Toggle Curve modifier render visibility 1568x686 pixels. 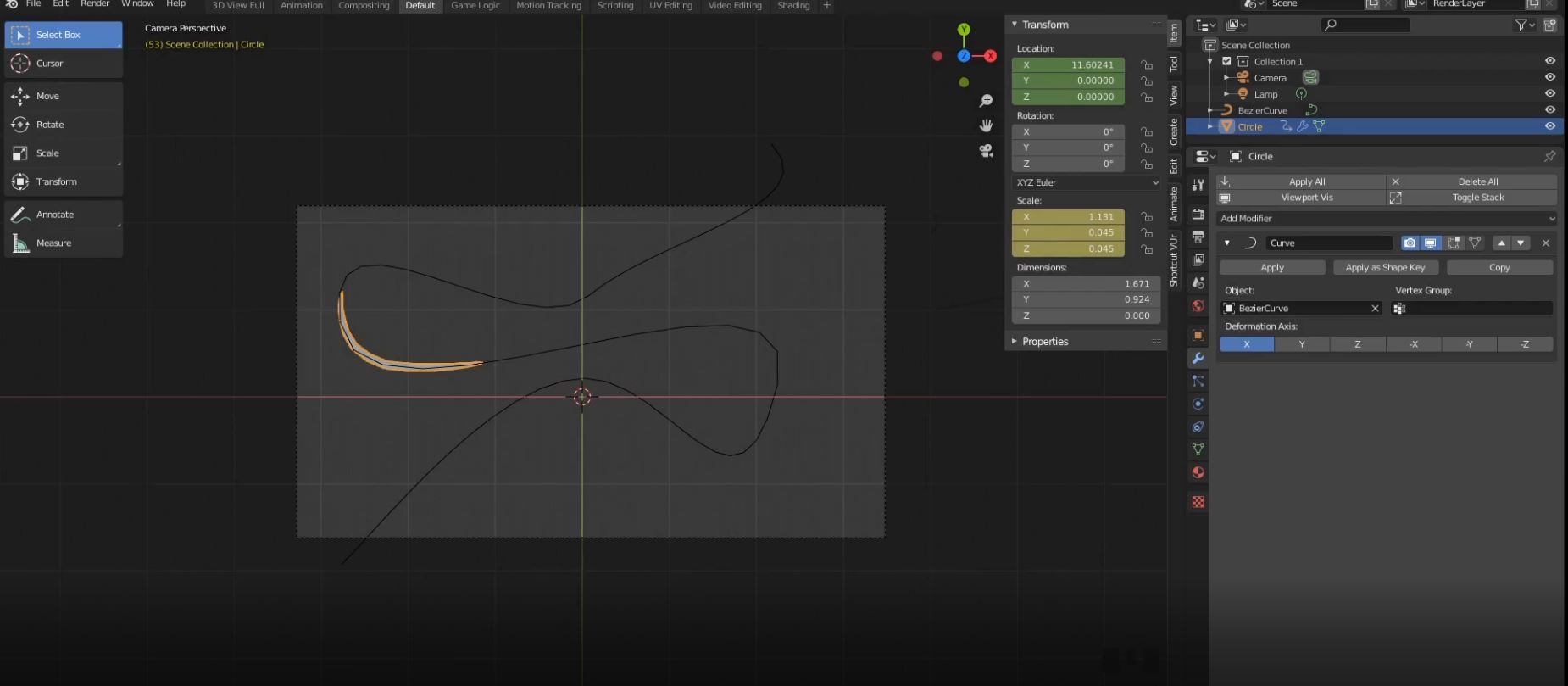click(x=1409, y=243)
